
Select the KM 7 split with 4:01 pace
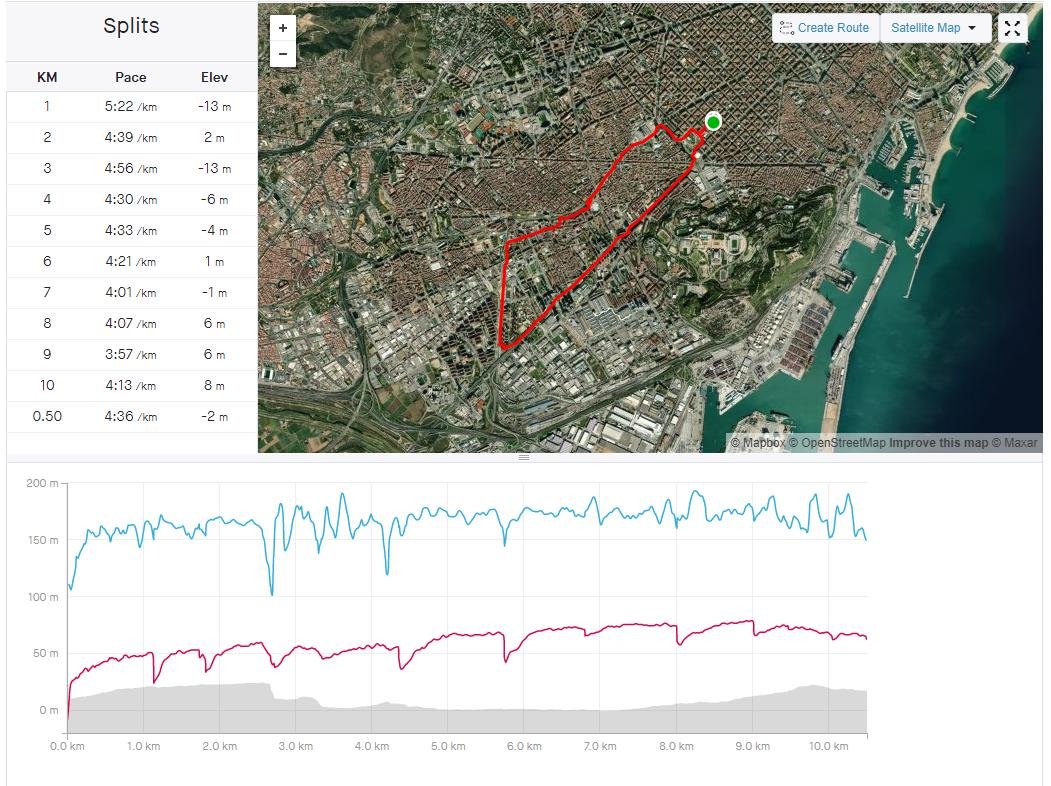coord(132,293)
